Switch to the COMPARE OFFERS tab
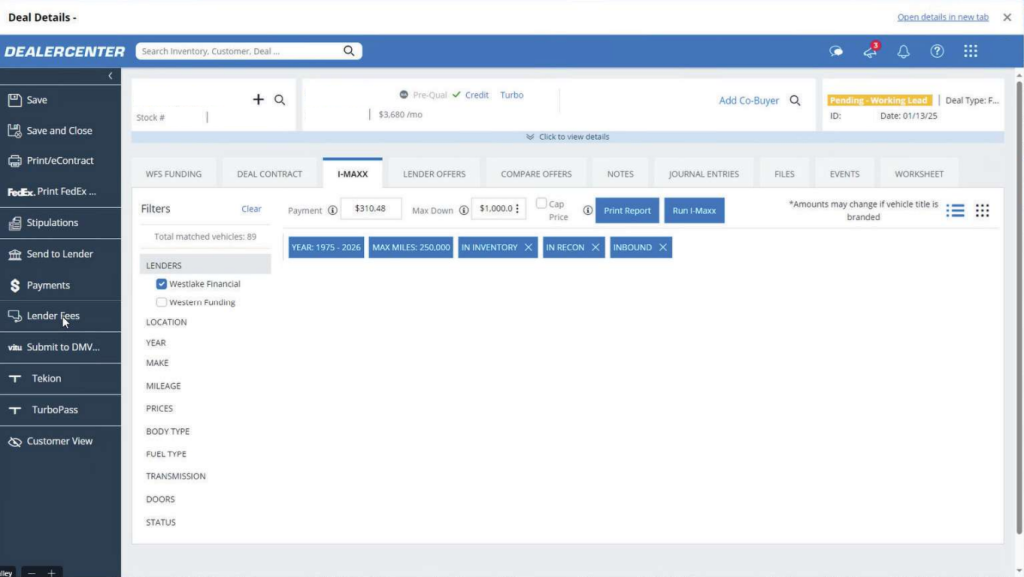This screenshot has height=577, width=1024. [x=536, y=174]
